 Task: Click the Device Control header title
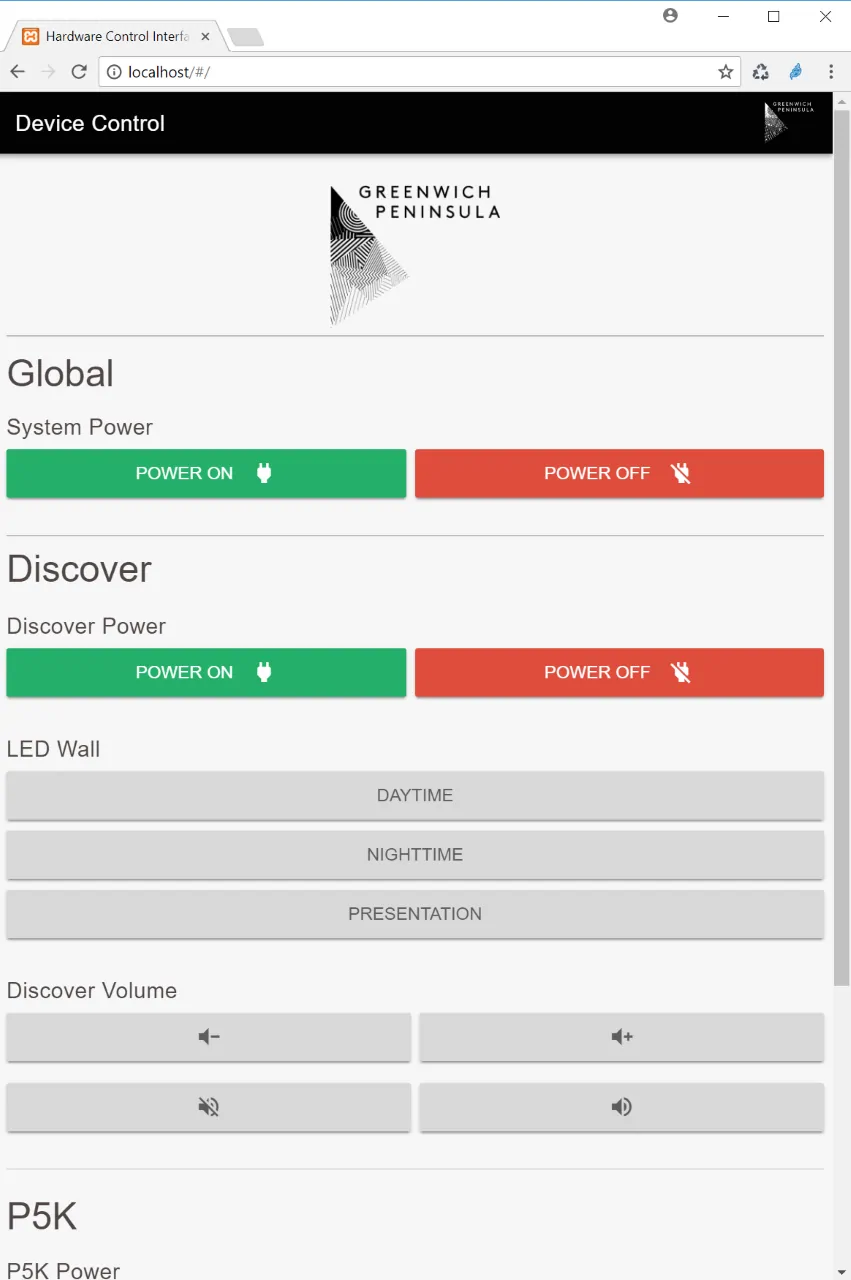tap(90, 123)
